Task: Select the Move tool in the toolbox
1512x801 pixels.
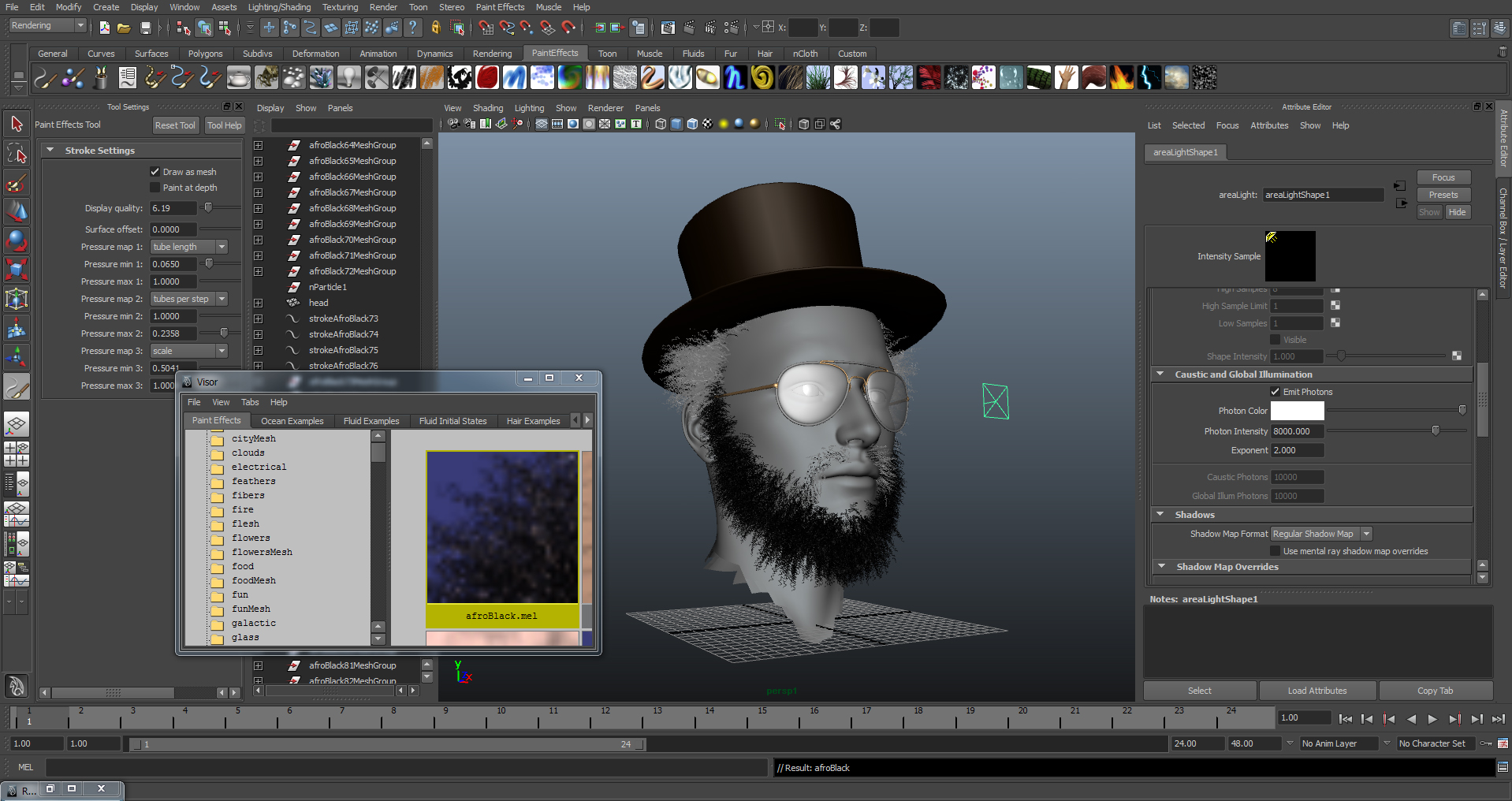Action: pyautogui.click(x=17, y=211)
